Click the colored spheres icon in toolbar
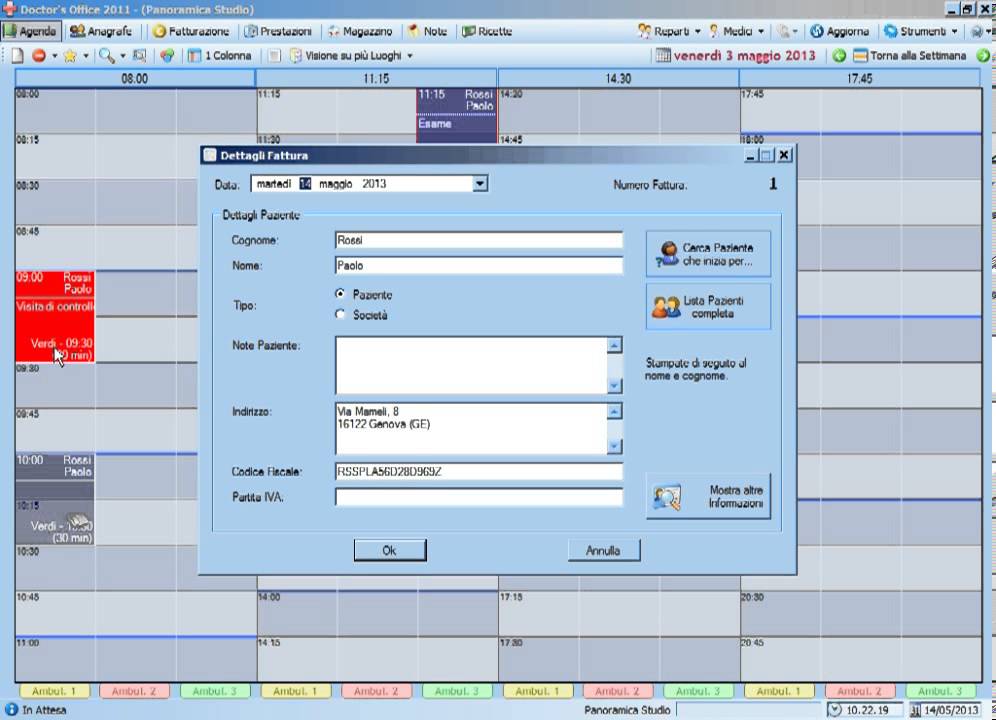Screen dimensions: 996x720 (x=167, y=56)
